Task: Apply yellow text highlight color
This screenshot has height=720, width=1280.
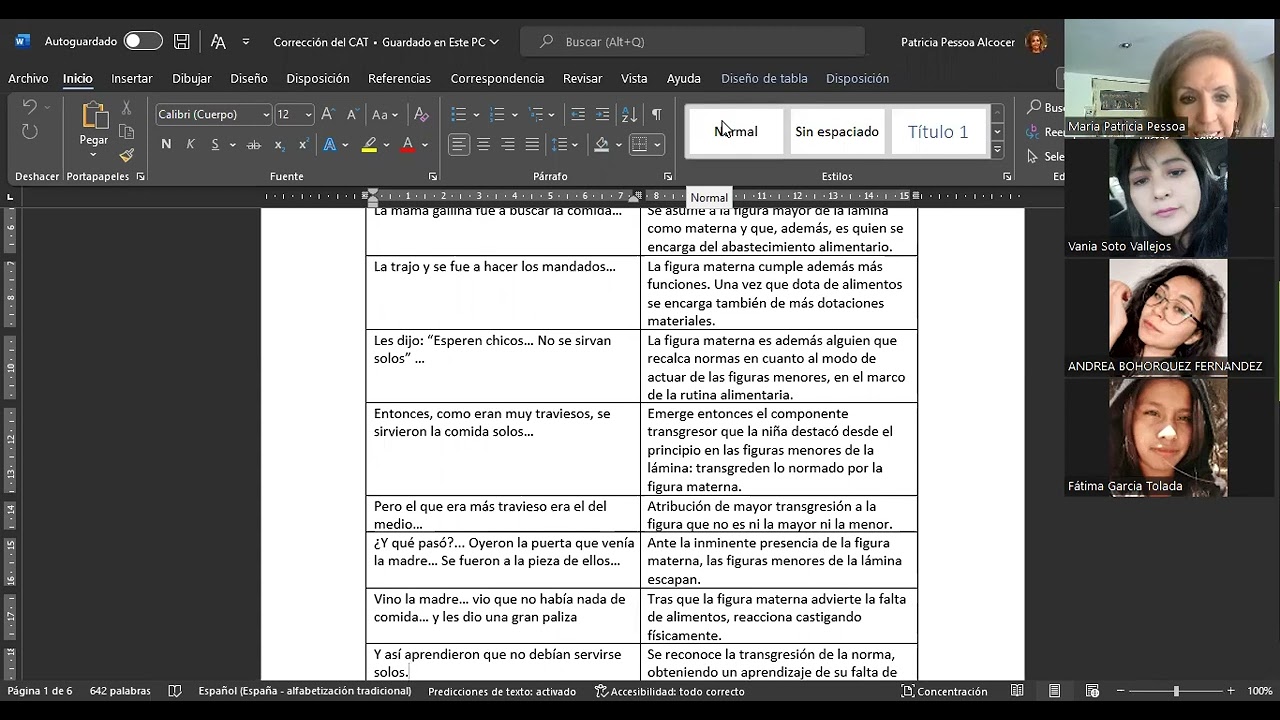Action: [x=369, y=145]
